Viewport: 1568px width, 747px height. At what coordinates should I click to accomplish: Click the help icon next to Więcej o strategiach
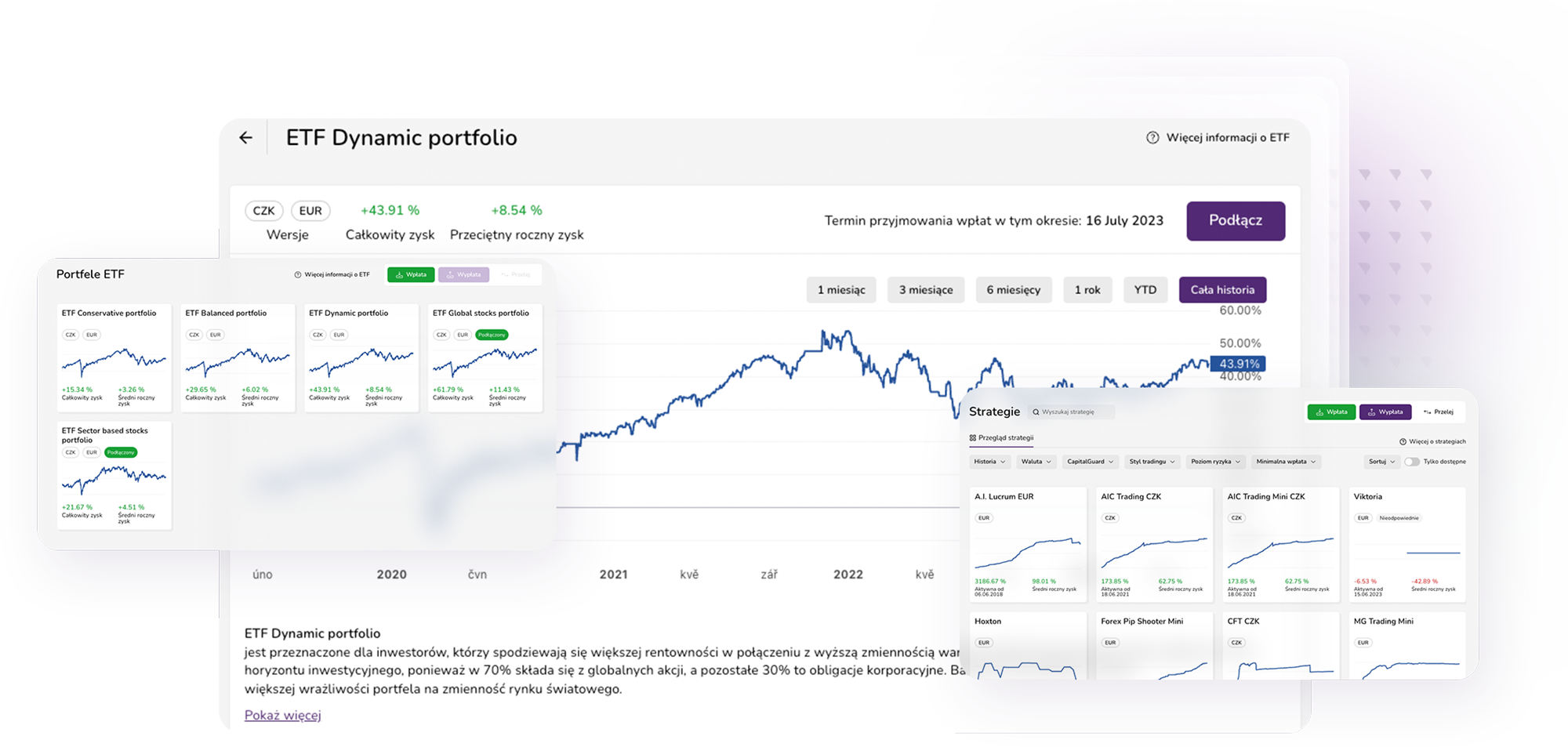point(1403,441)
